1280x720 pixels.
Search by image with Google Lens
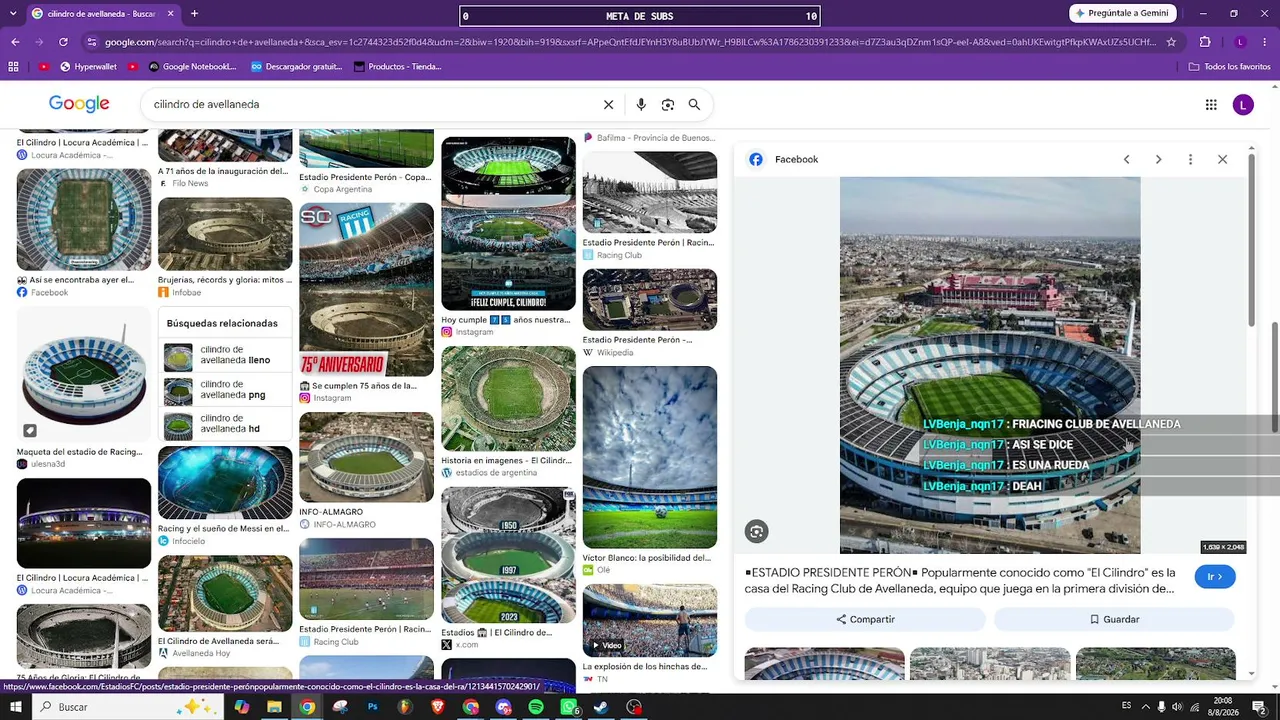(668, 105)
